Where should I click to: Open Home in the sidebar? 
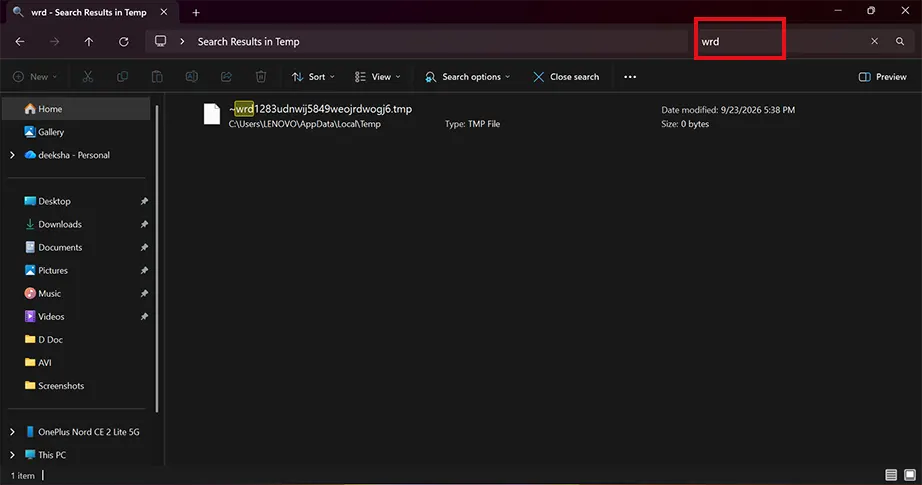coord(77,109)
